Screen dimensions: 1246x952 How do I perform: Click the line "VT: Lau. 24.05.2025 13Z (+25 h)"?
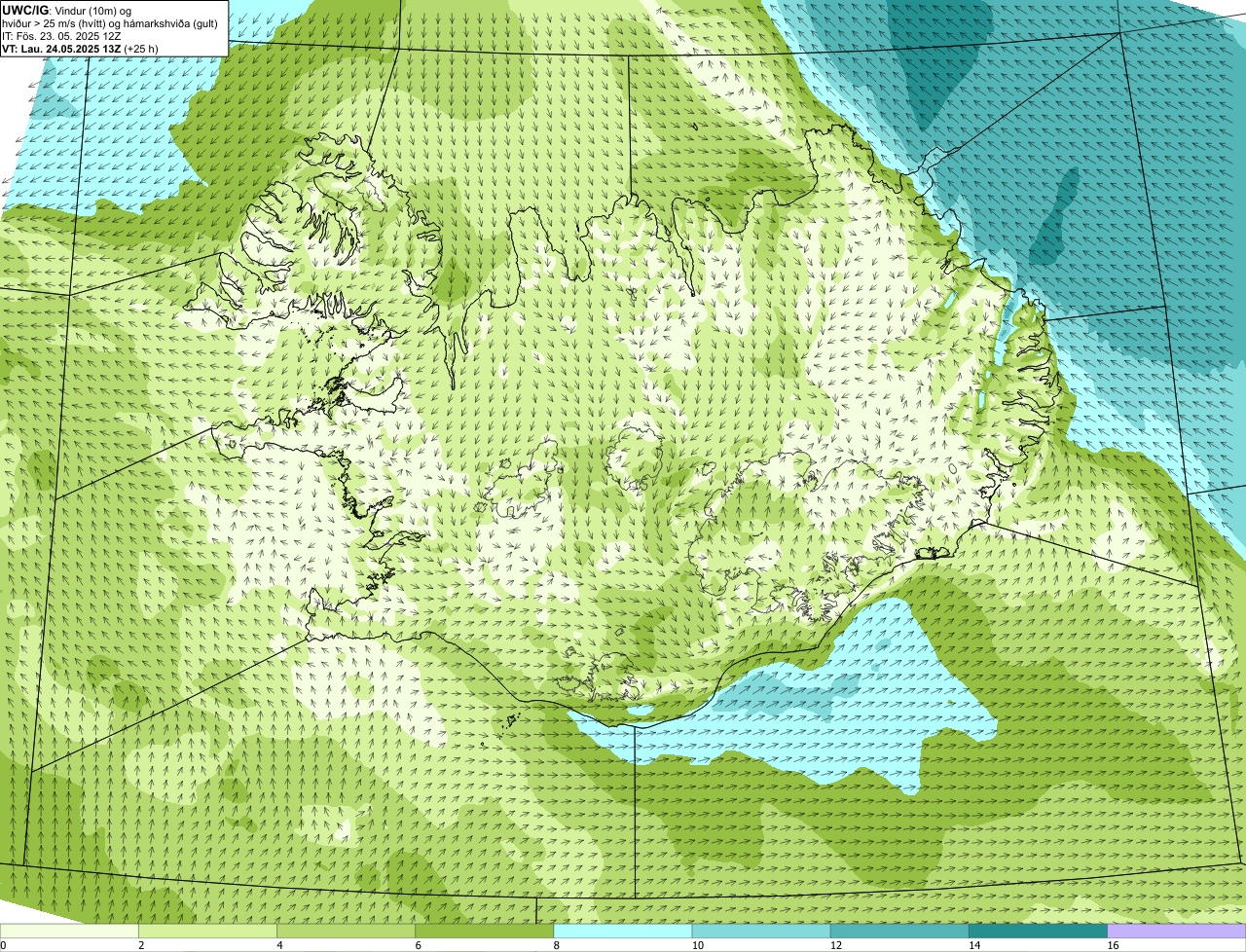click(80, 49)
